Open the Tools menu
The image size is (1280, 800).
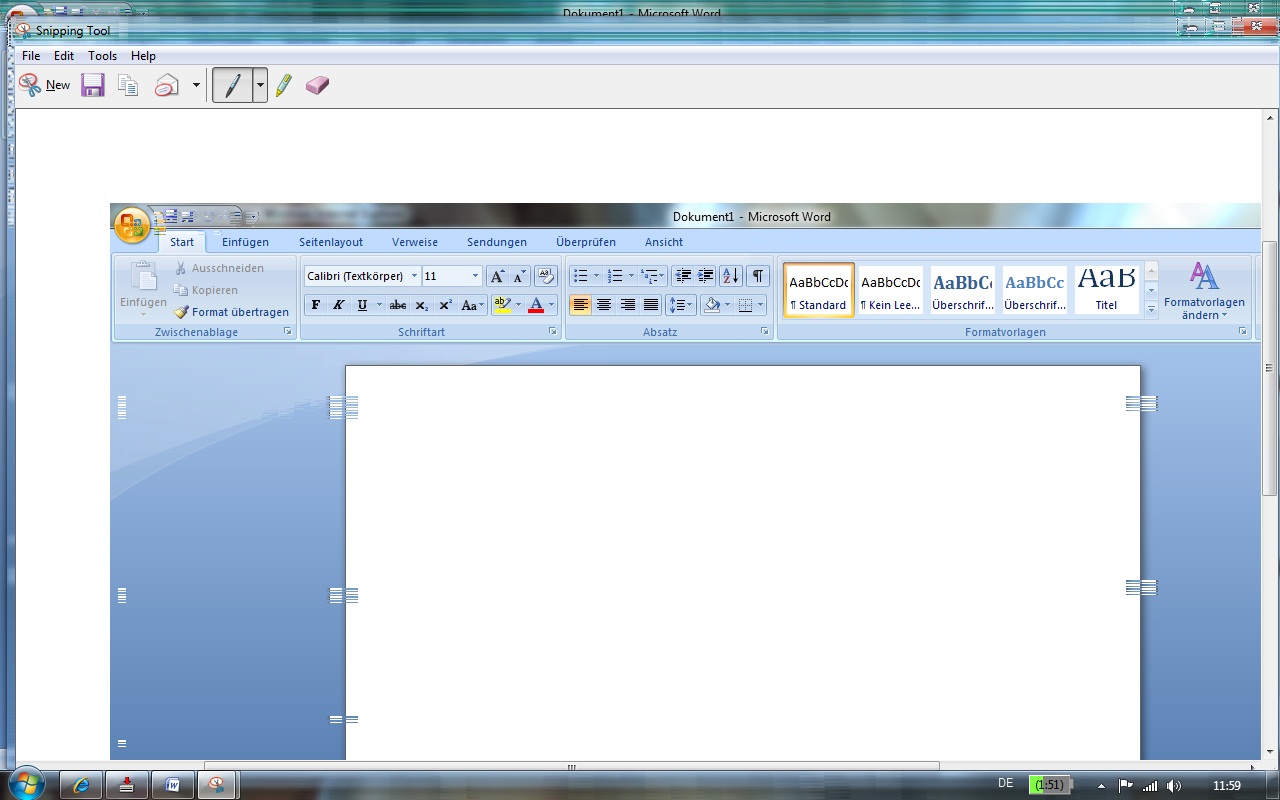pyautogui.click(x=102, y=56)
